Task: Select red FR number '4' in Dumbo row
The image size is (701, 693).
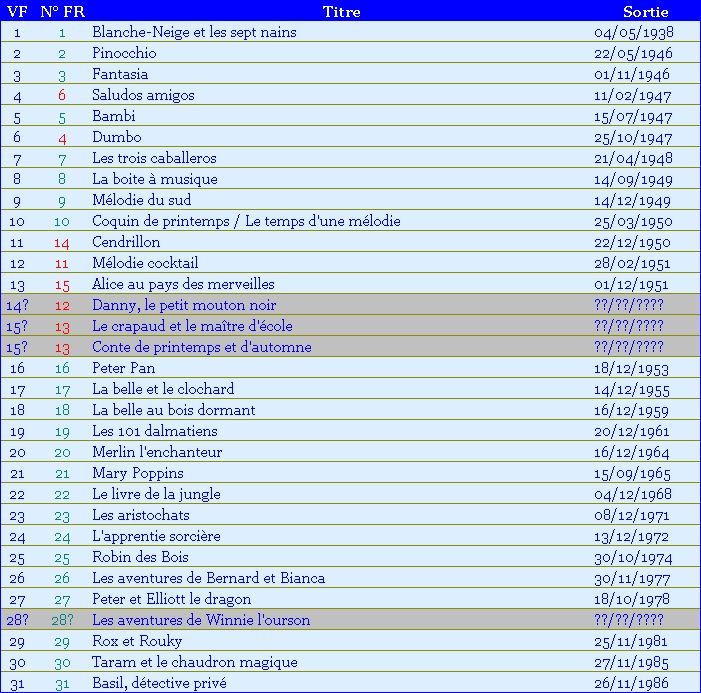Action: point(62,138)
